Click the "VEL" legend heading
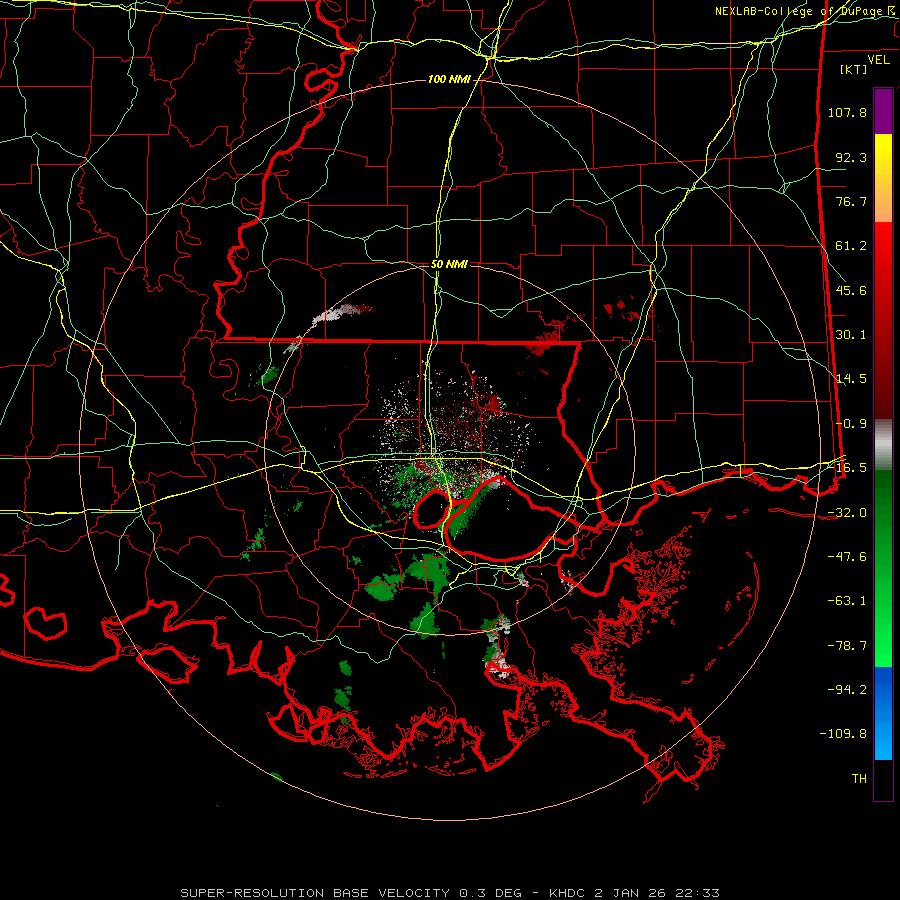The width and height of the screenshot is (900, 900). pos(878,60)
